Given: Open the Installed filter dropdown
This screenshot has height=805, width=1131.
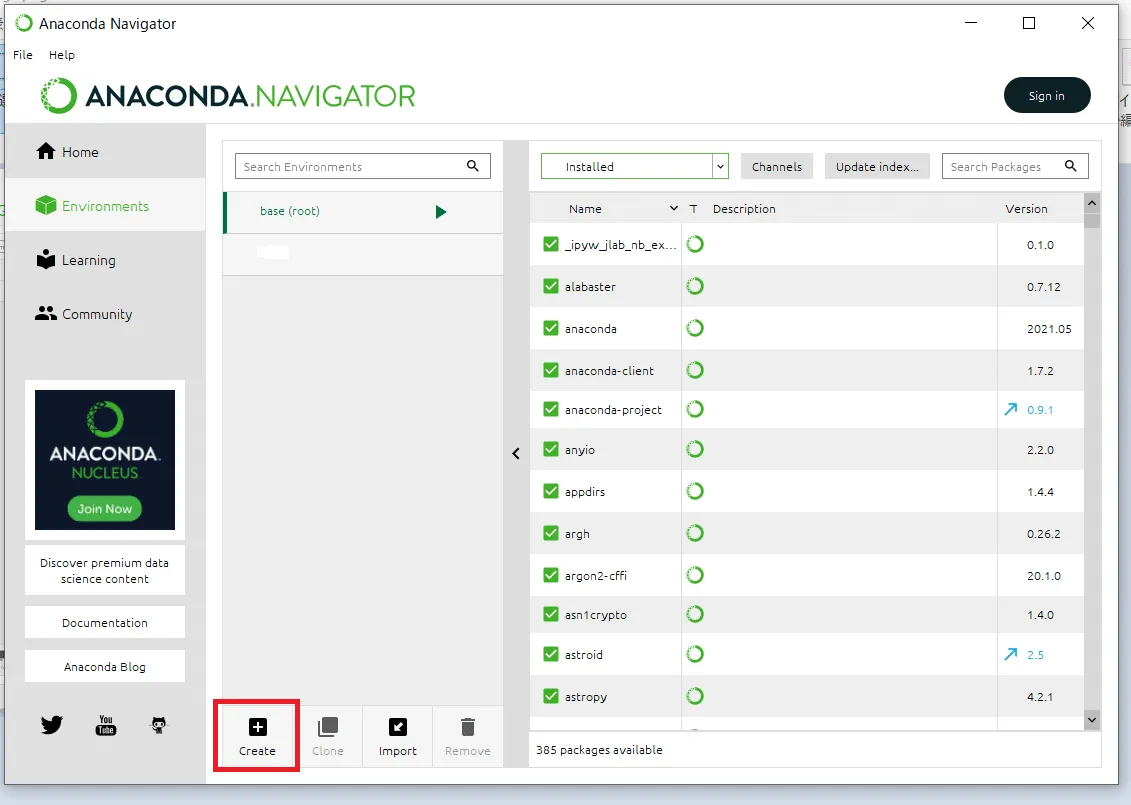Looking at the screenshot, I should [x=635, y=166].
